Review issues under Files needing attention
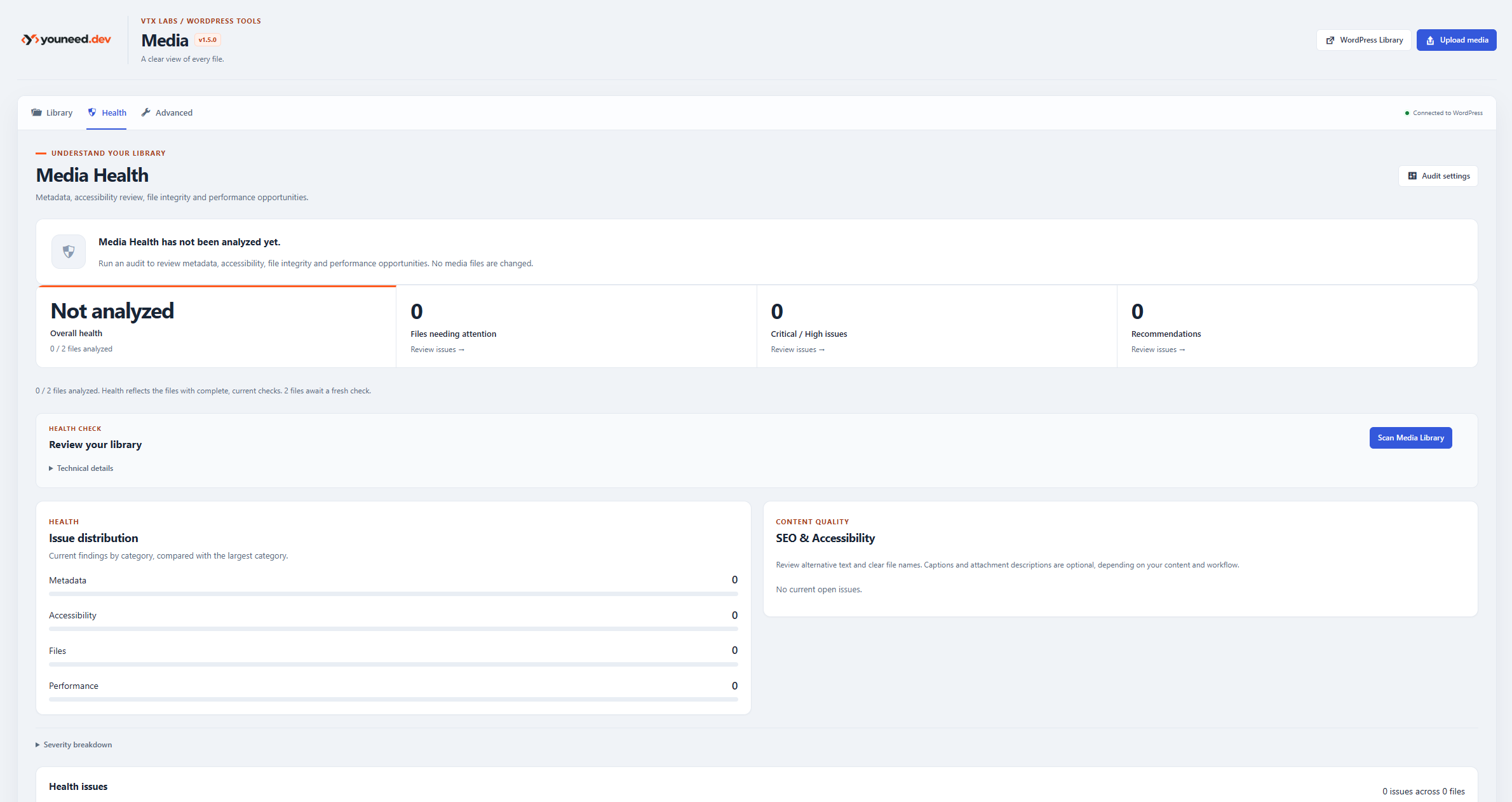Image resolution: width=1512 pixels, height=802 pixels. click(x=438, y=350)
